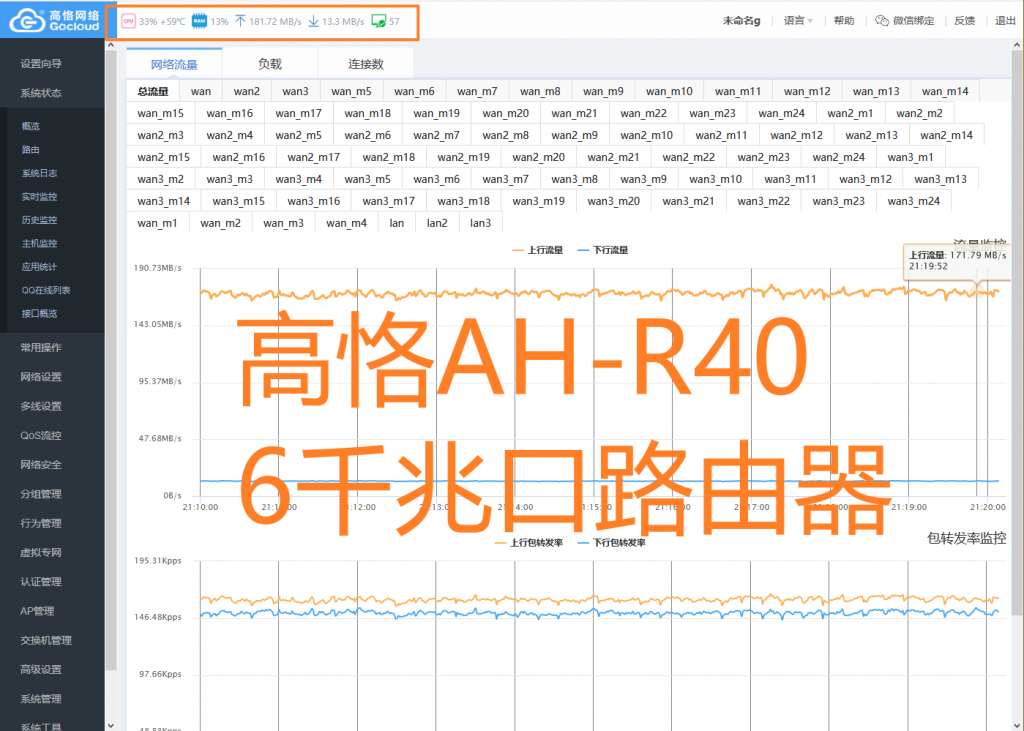Open the 主机监控 submenu item
Screen dimensions: 1024x731
pyautogui.click(x=39, y=244)
